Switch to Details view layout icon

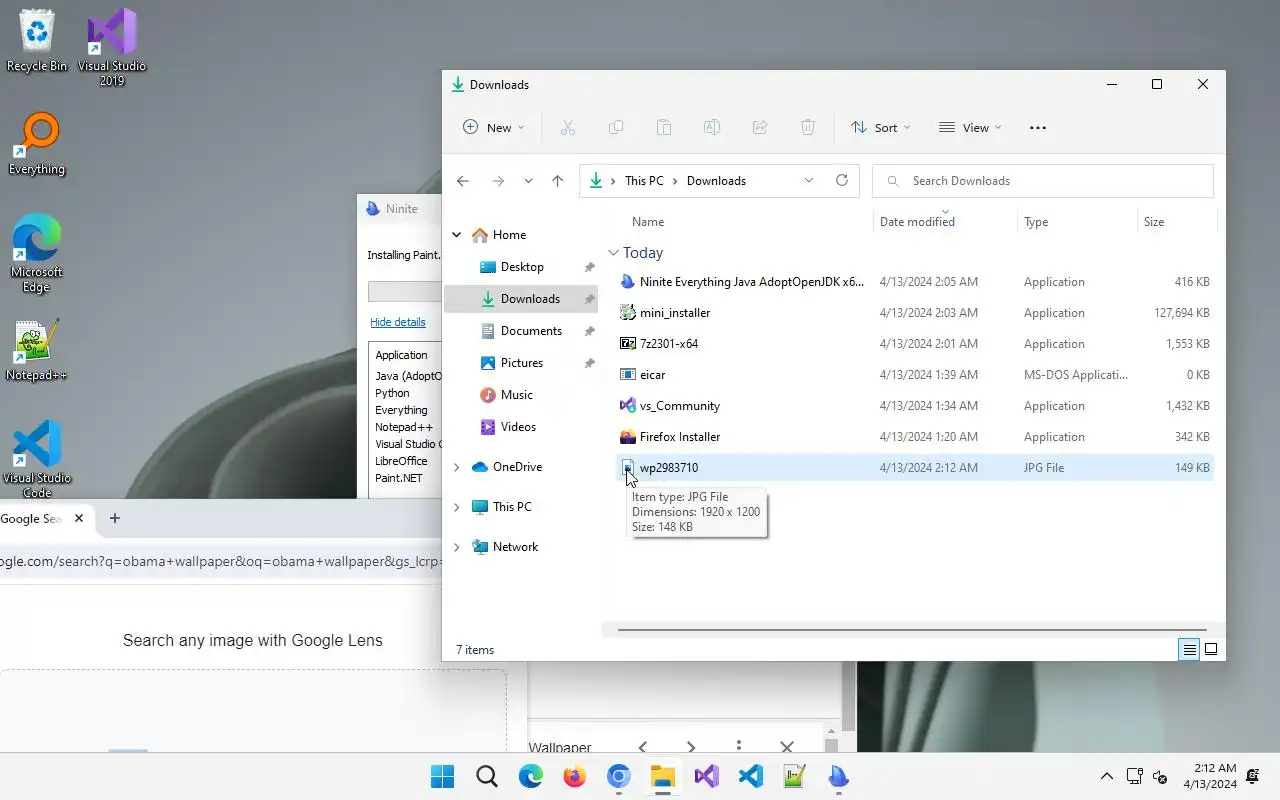pos(1189,650)
